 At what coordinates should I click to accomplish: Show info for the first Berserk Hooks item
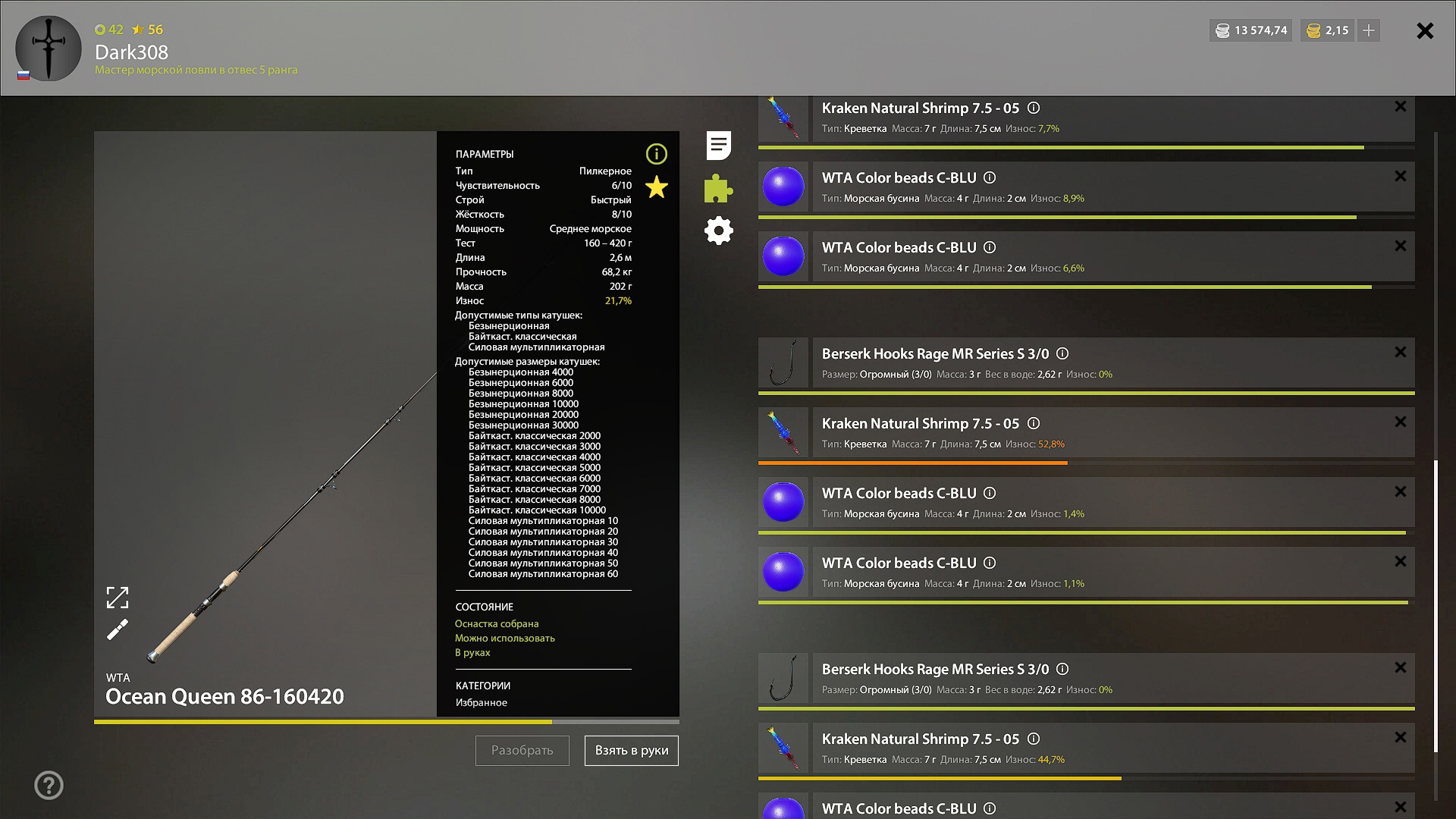tap(1062, 353)
